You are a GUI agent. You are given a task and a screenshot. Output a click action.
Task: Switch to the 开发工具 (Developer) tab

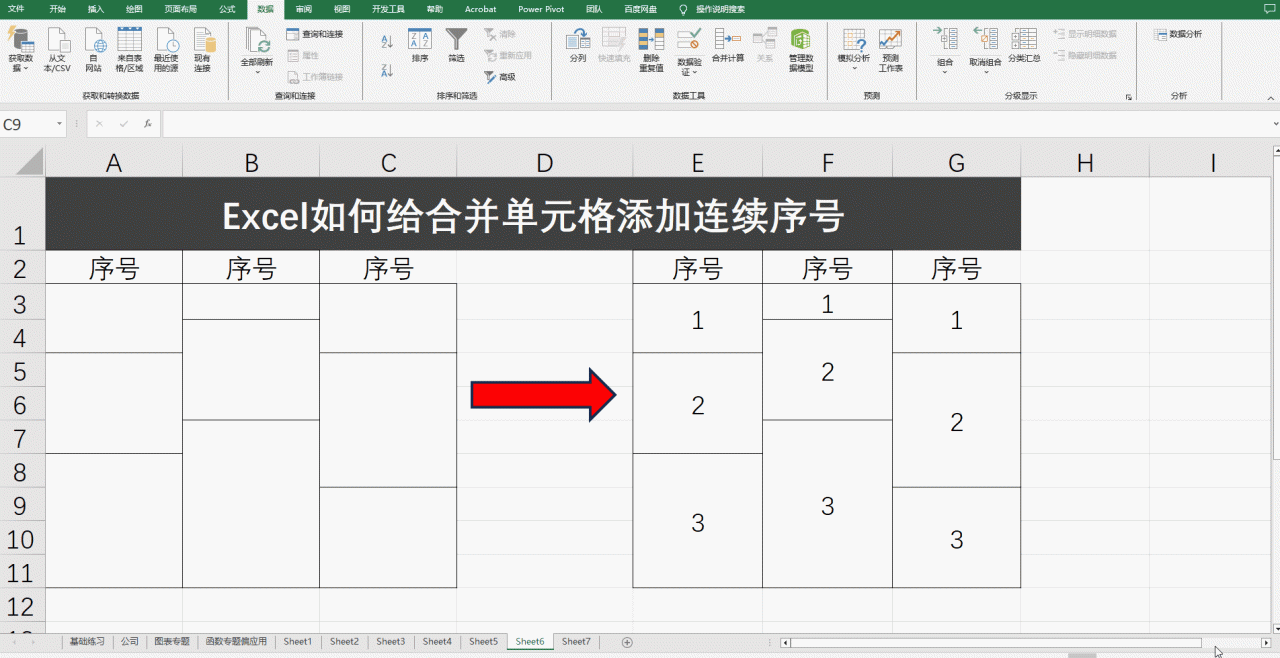388,9
